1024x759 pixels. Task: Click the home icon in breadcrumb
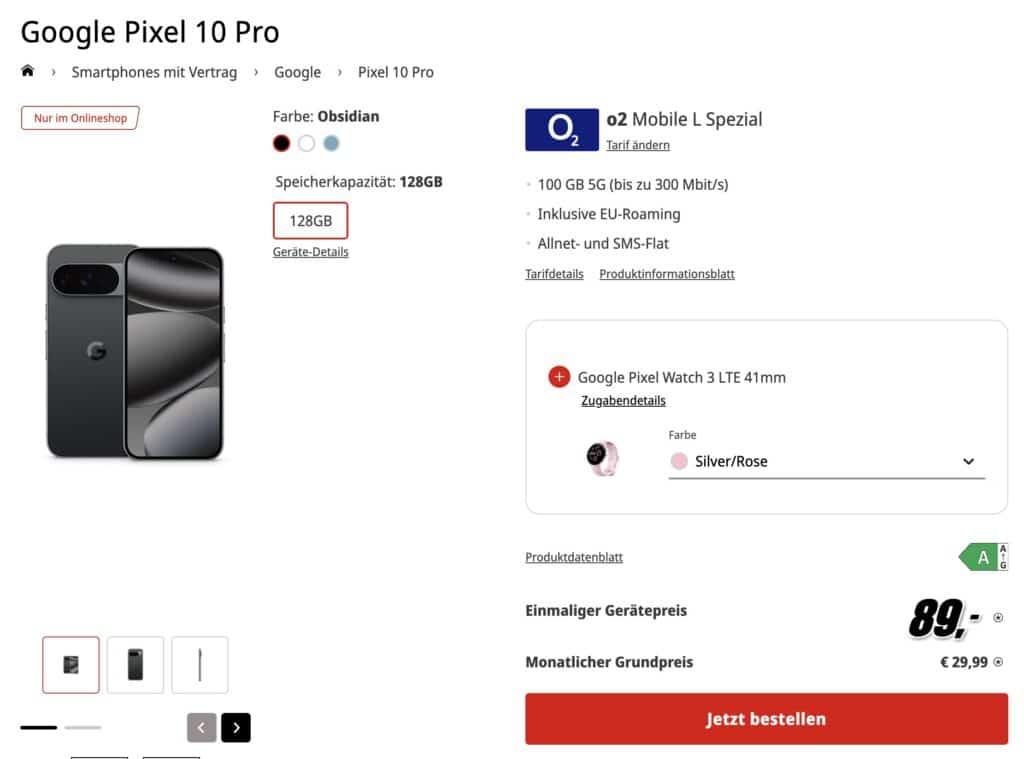tap(27, 71)
